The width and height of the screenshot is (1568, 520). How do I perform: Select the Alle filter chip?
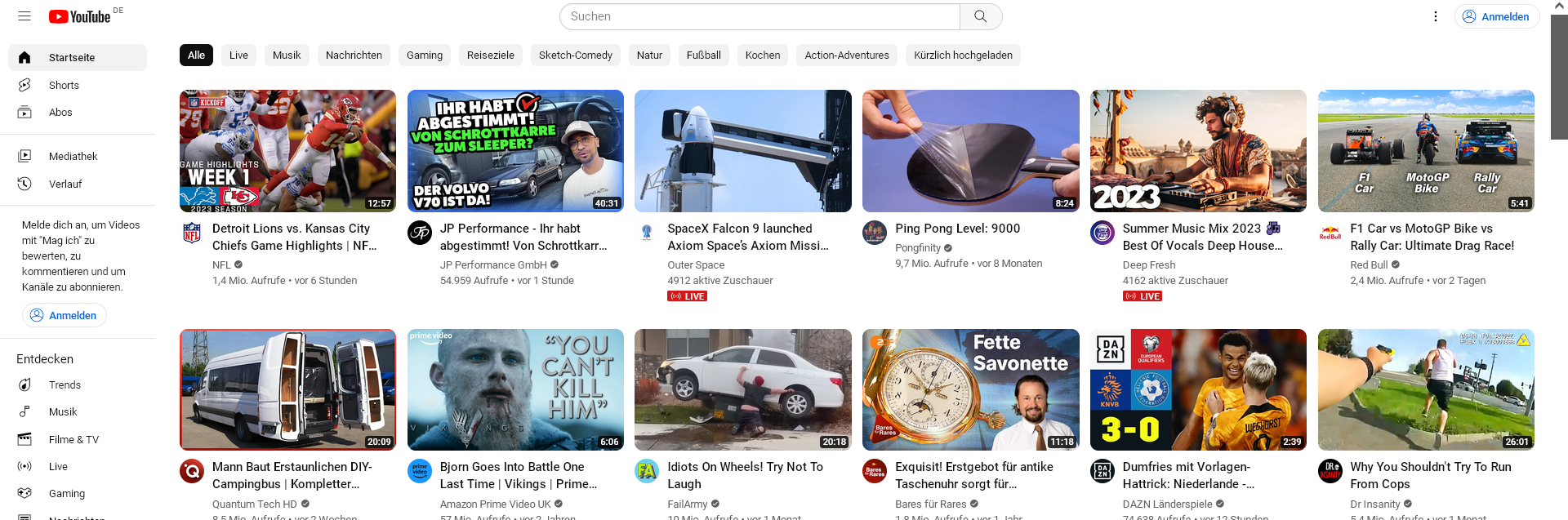(196, 55)
